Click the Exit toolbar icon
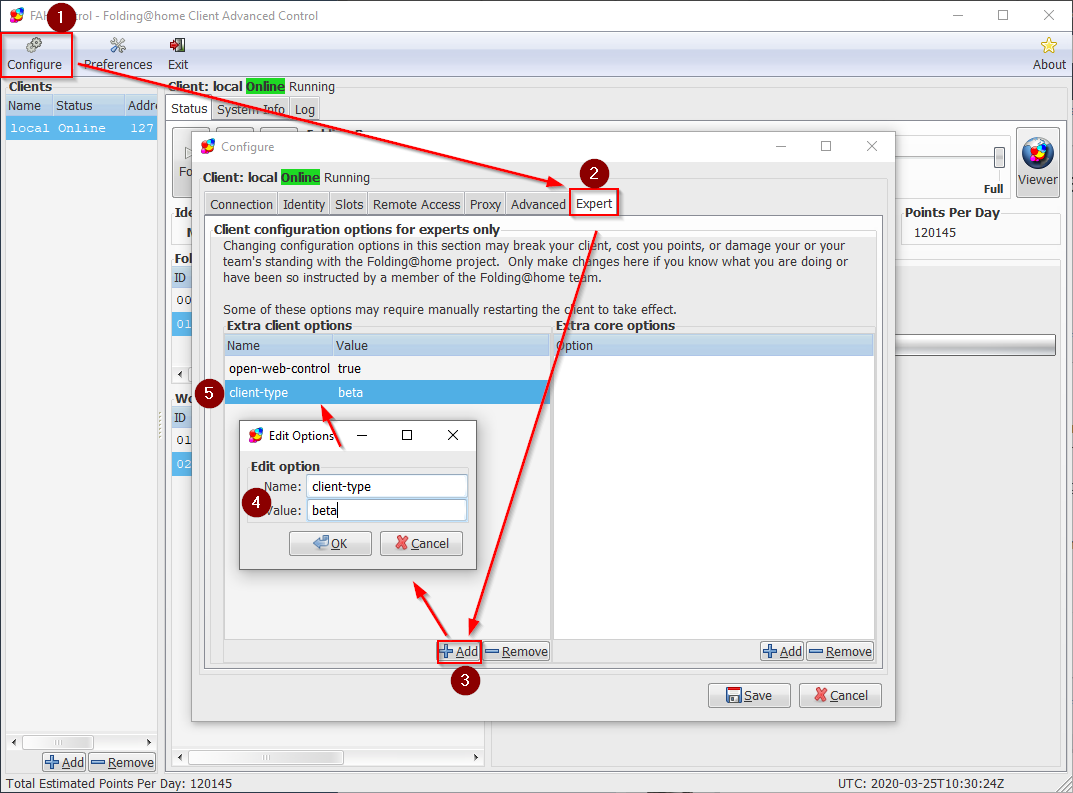 pos(178,54)
